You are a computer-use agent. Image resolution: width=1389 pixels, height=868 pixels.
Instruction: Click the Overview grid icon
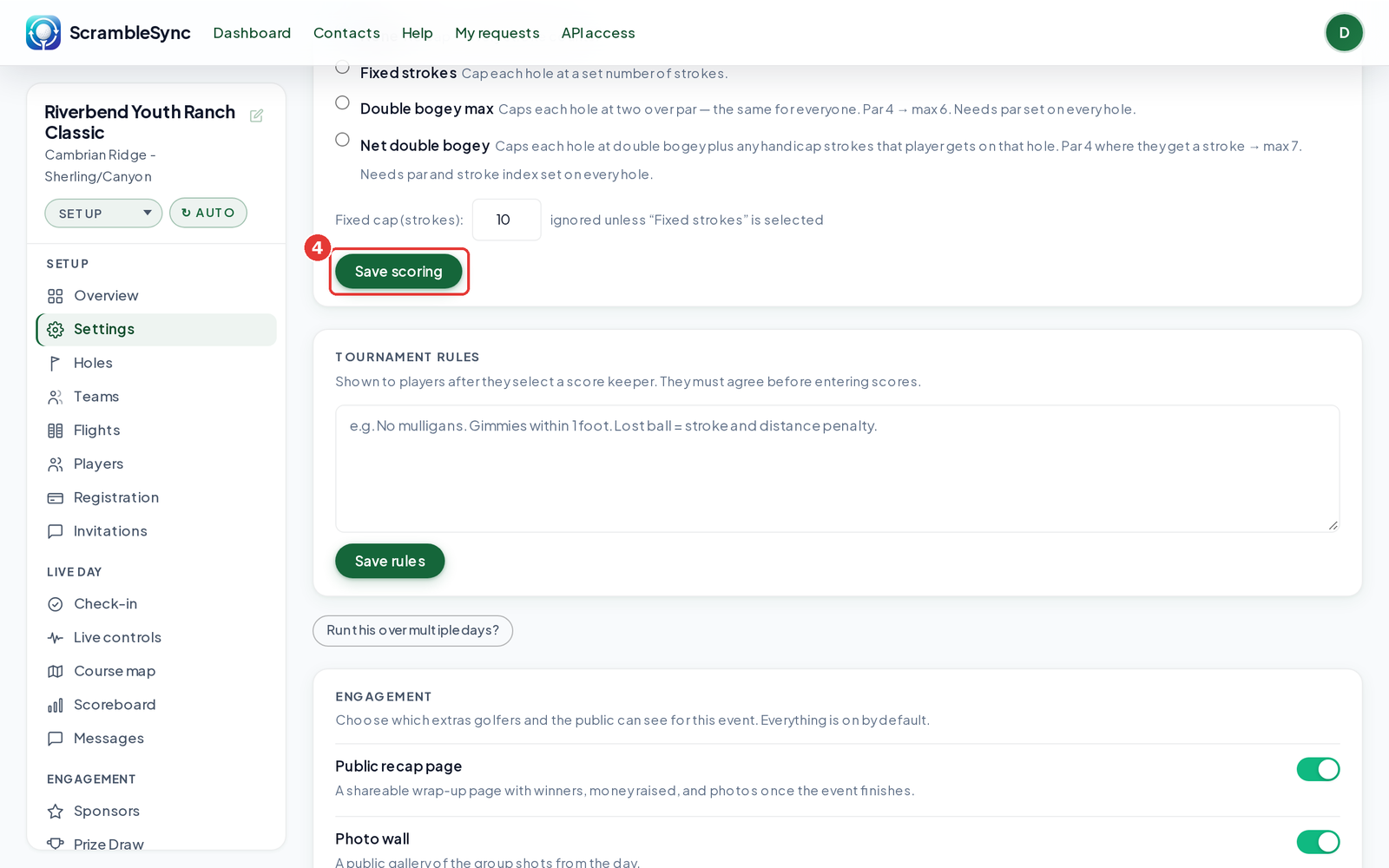pos(56,296)
